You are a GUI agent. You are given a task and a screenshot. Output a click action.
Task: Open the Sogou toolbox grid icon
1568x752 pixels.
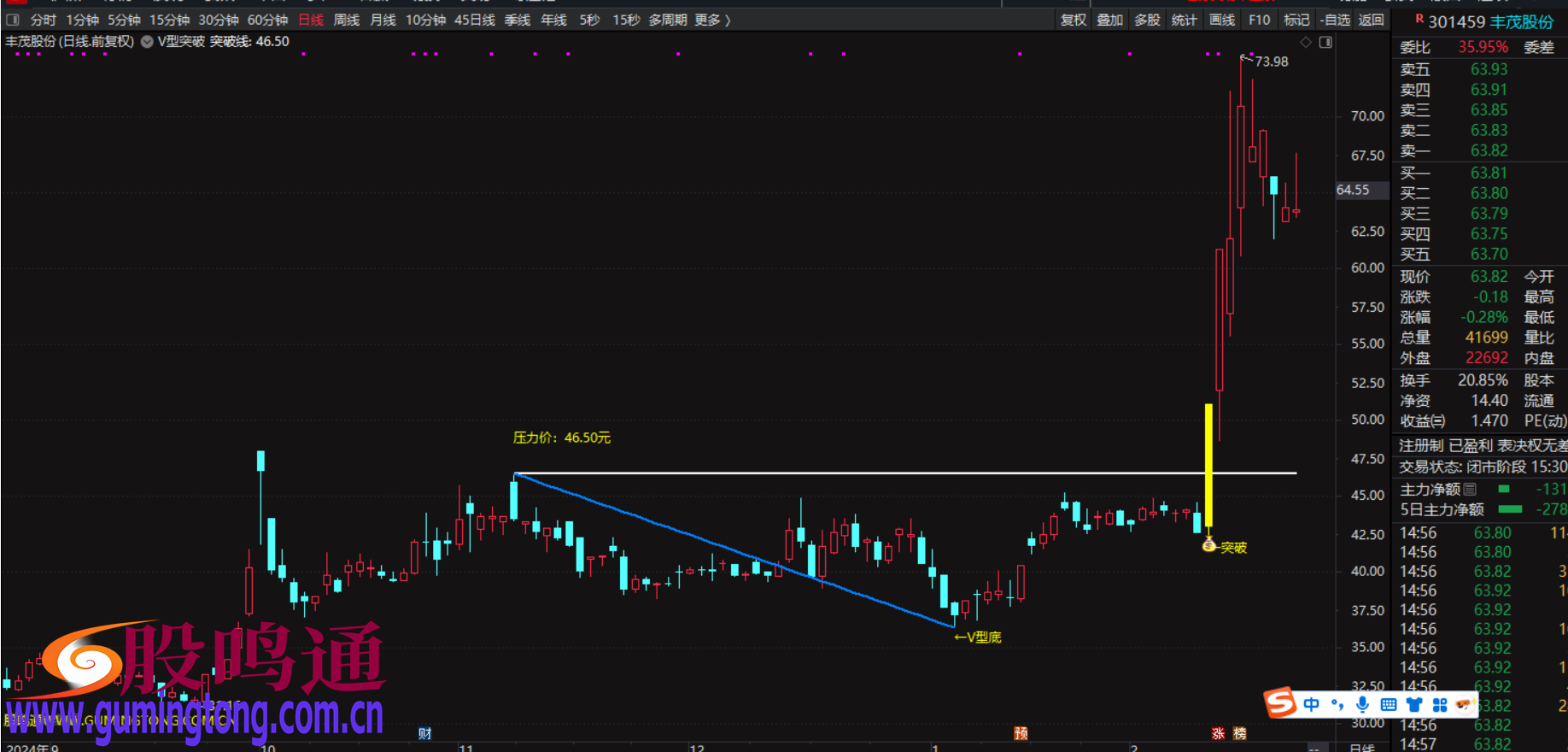tap(1440, 704)
